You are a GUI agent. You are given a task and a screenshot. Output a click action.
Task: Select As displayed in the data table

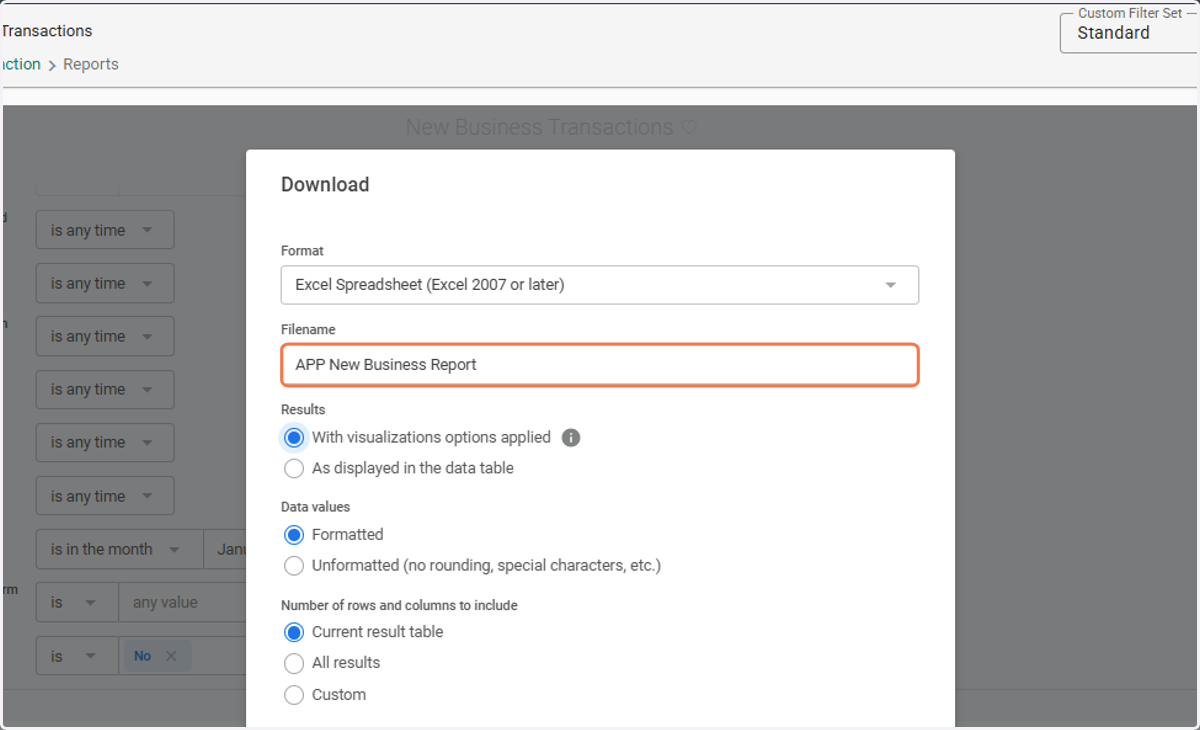tap(294, 468)
